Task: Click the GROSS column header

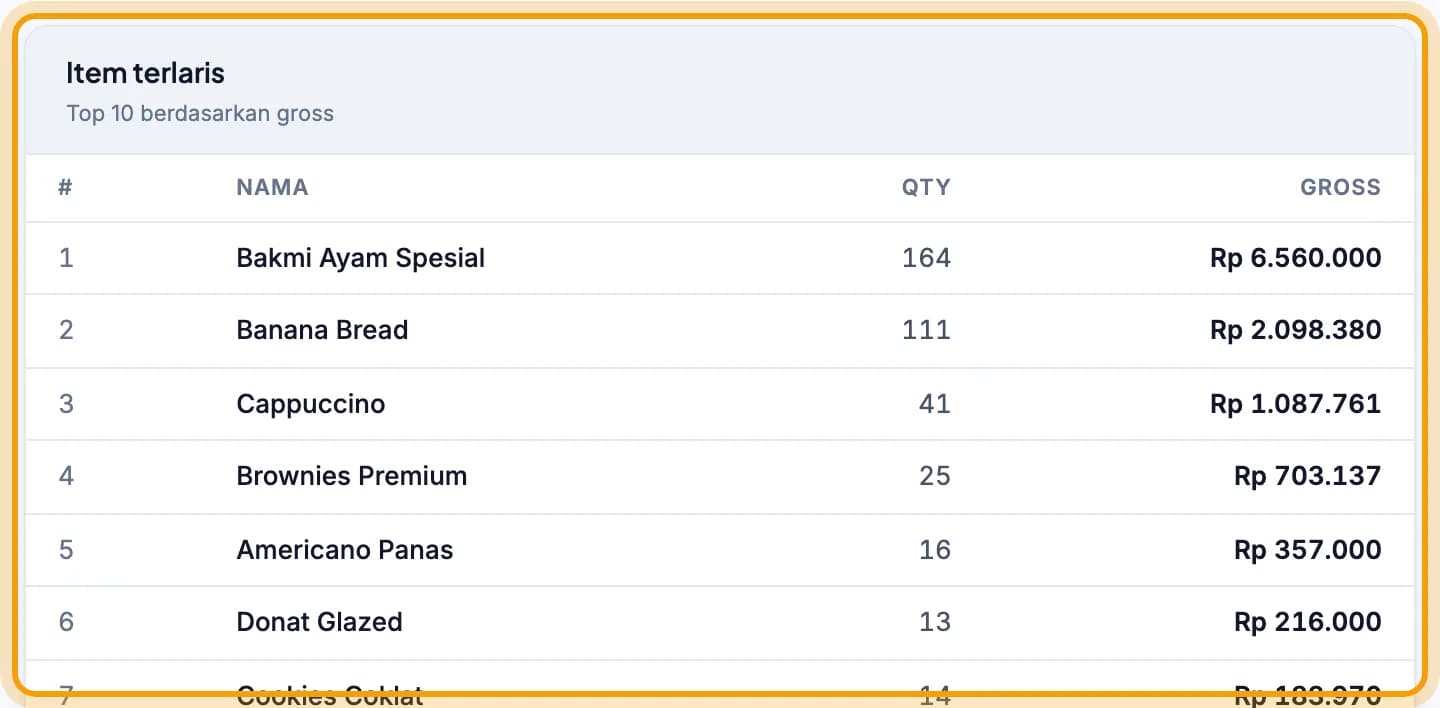Action: [x=1340, y=187]
